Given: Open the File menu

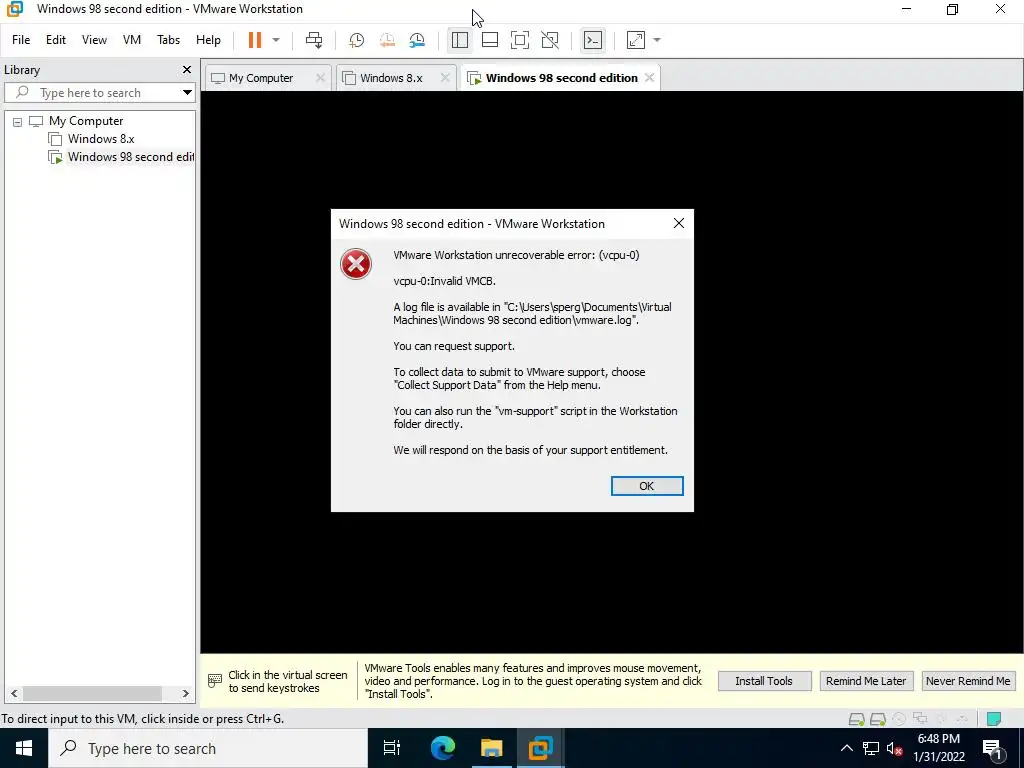Looking at the screenshot, I should [x=21, y=40].
